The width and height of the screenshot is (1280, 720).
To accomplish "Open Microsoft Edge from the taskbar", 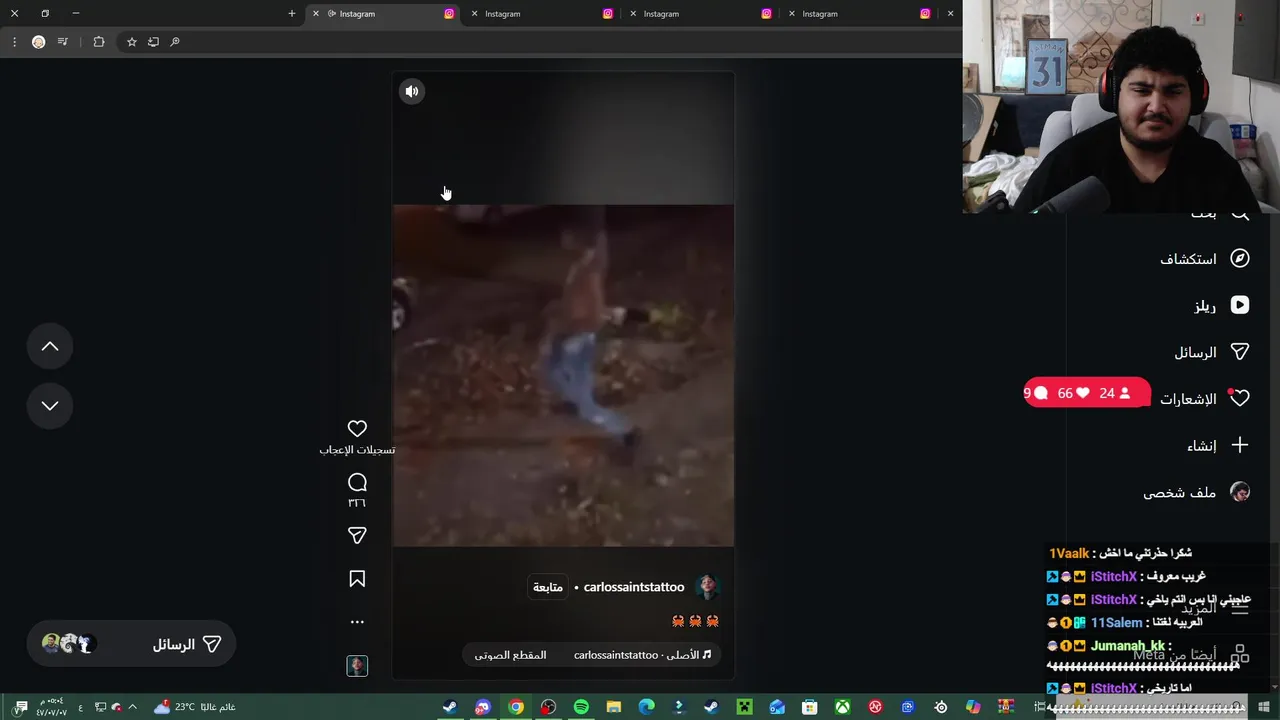I will [x=647, y=707].
